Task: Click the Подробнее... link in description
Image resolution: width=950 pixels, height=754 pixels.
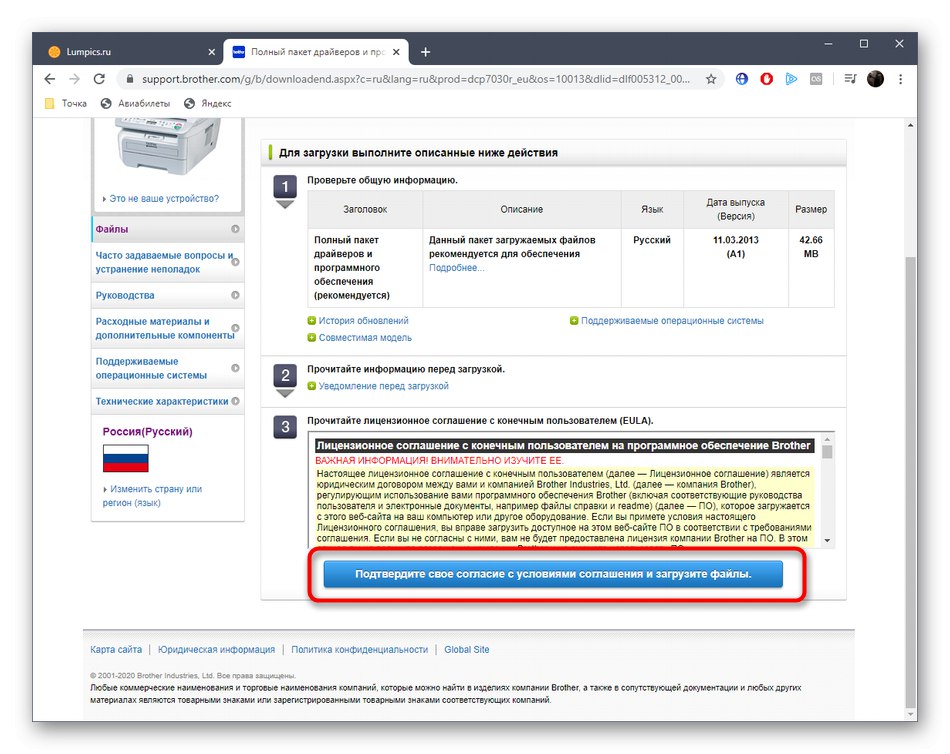Action: click(x=456, y=268)
